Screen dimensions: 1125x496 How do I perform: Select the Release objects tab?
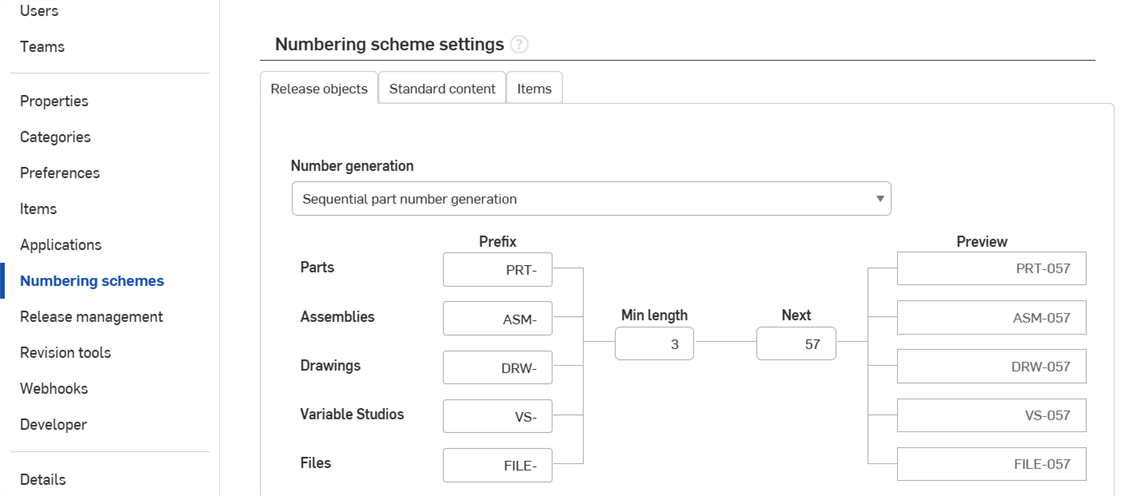[319, 89]
